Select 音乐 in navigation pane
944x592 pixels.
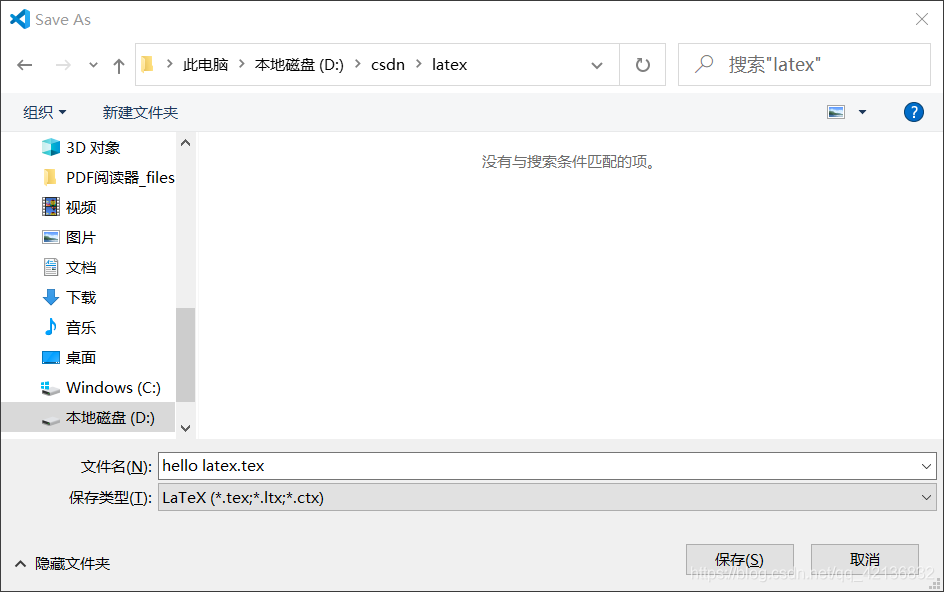[x=81, y=328]
